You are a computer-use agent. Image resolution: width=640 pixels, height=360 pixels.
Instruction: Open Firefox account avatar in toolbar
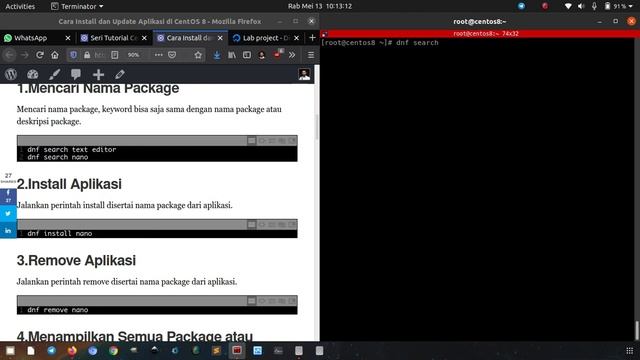(262, 55)
